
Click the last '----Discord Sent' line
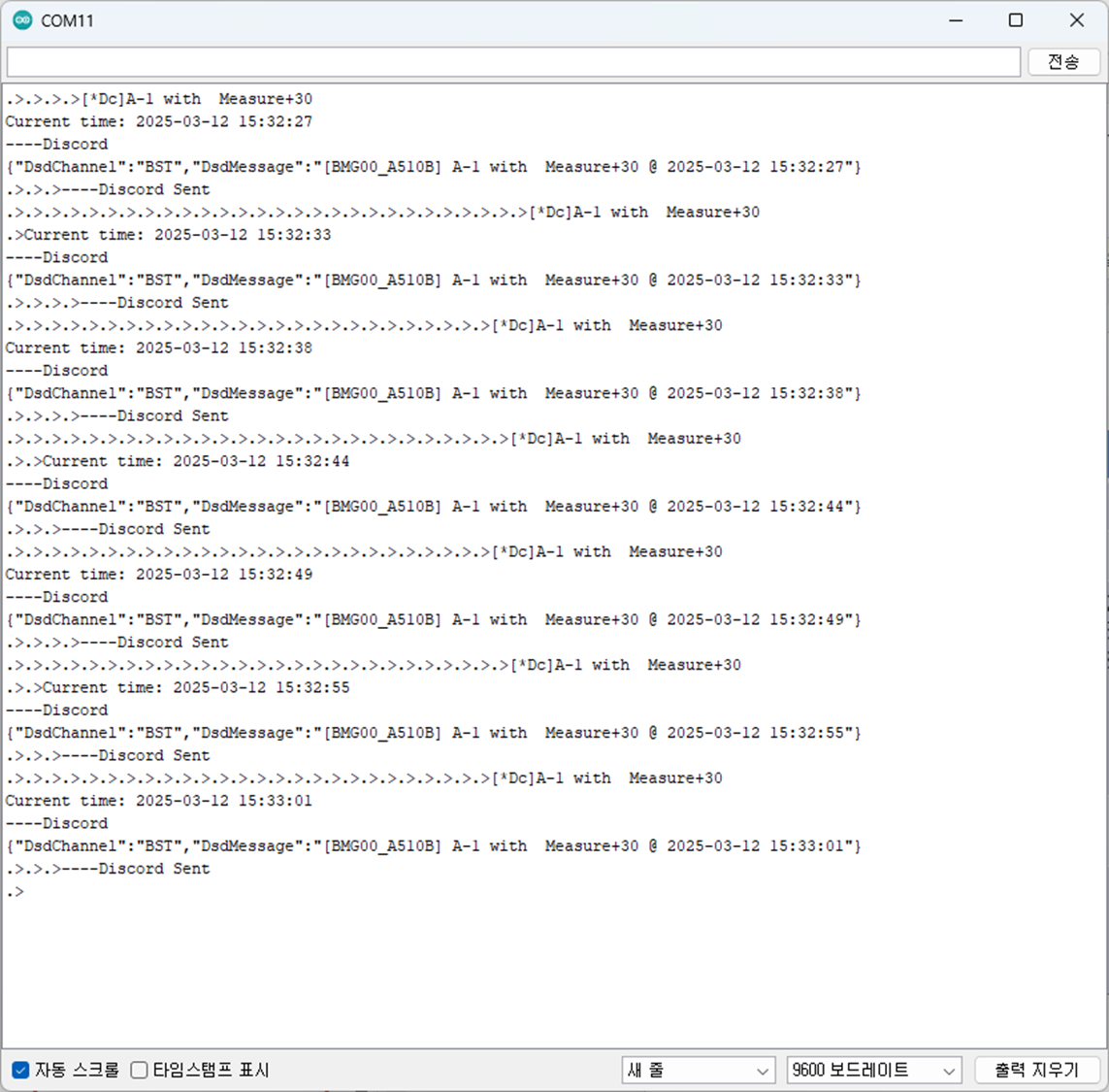(x=136, y=869)
